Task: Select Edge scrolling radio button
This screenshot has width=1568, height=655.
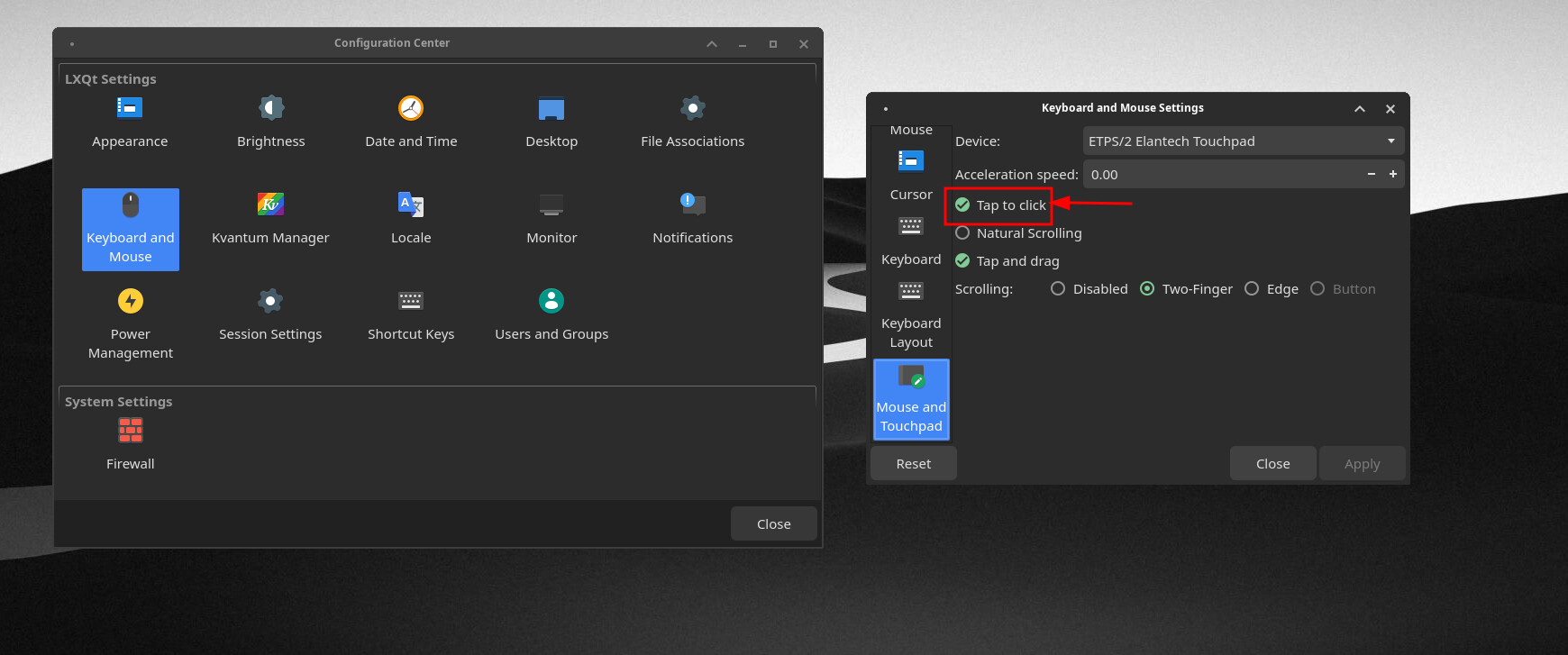Action: [x=1252, y=289]
